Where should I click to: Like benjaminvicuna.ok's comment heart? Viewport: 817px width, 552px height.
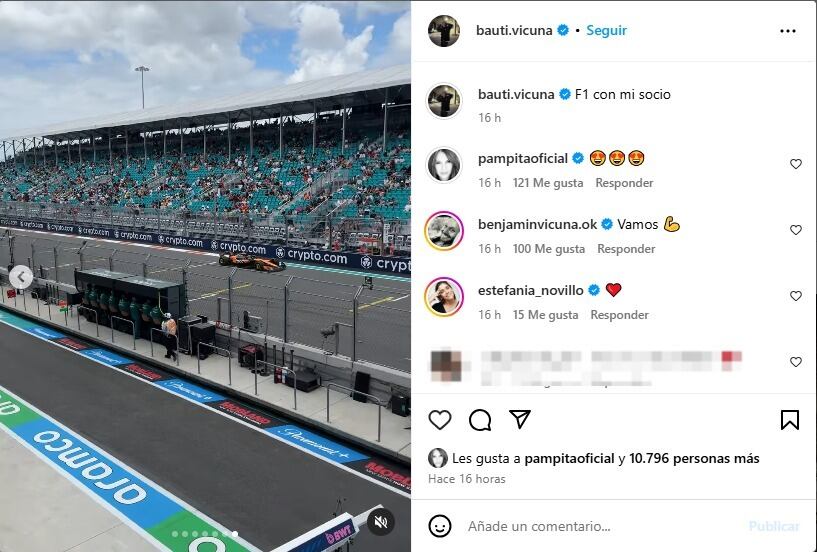coord(796,230)
